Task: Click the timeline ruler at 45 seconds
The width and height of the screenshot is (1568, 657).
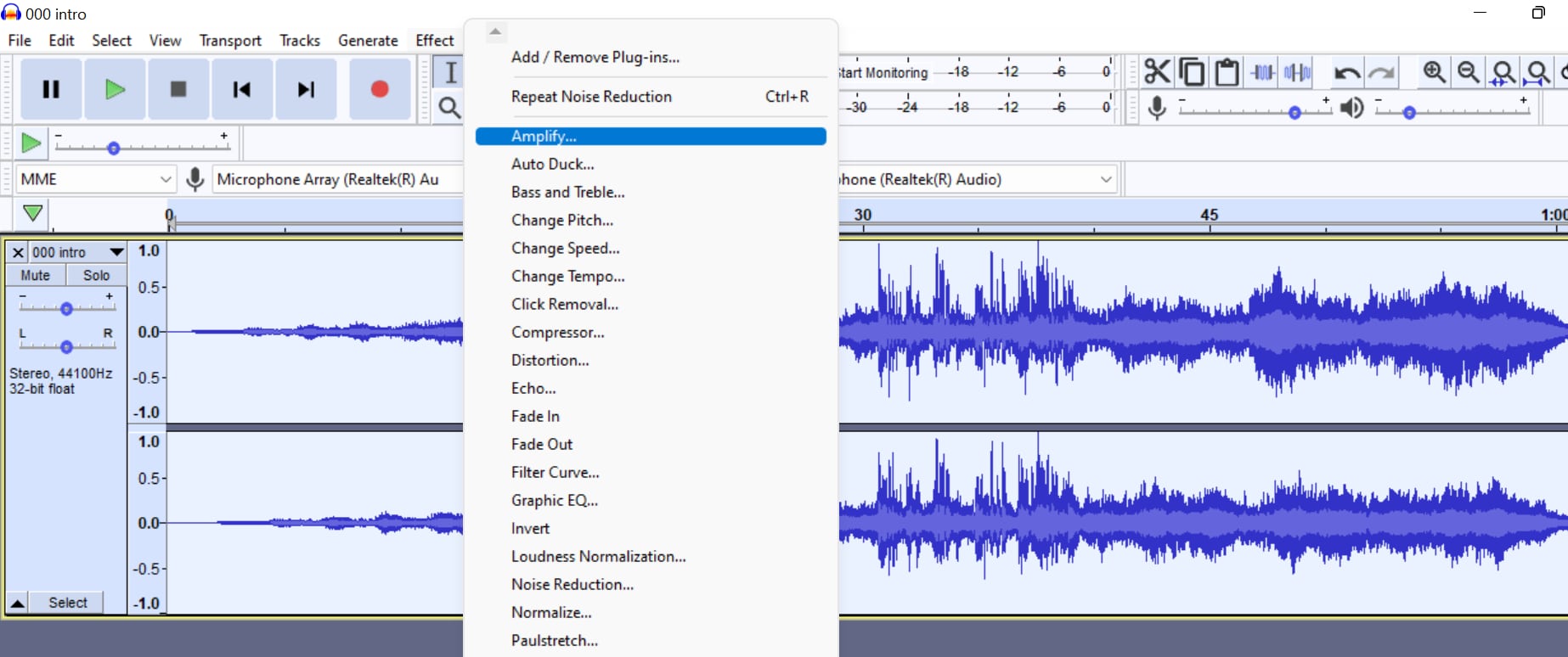Action: point(1210,216)
